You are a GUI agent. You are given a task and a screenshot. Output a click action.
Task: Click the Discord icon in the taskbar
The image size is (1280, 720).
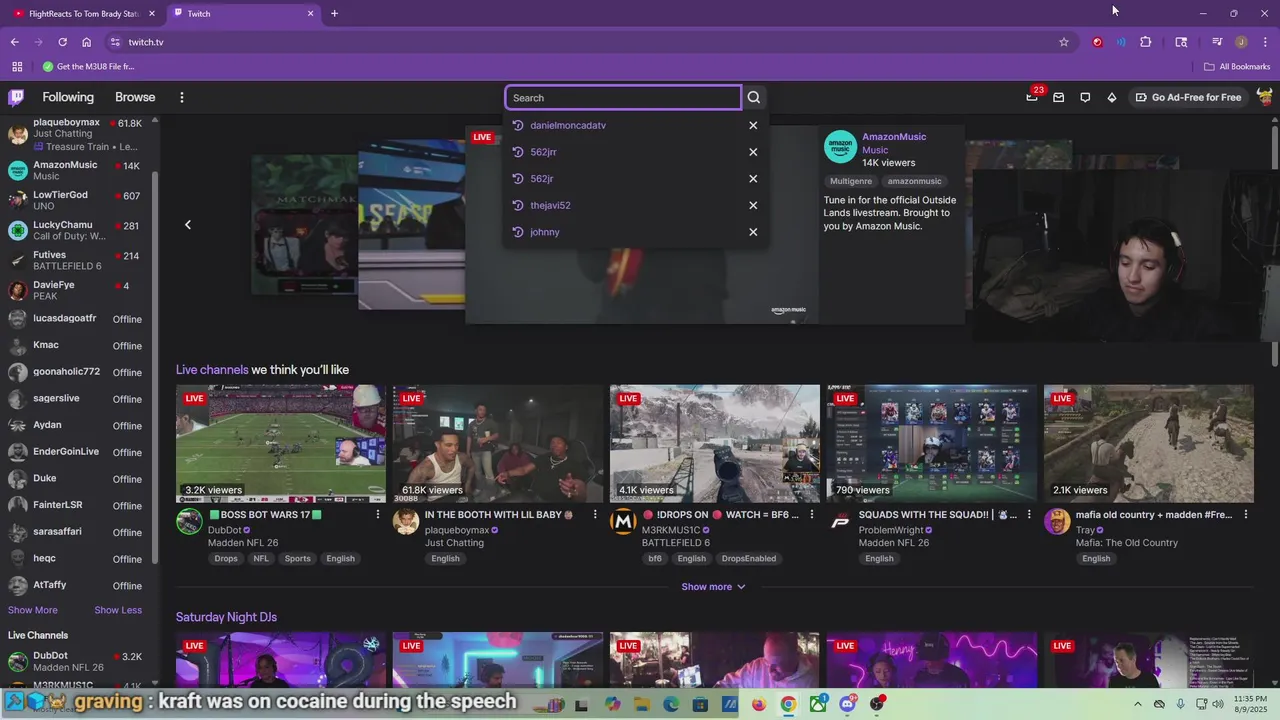[x=848, y=704]
